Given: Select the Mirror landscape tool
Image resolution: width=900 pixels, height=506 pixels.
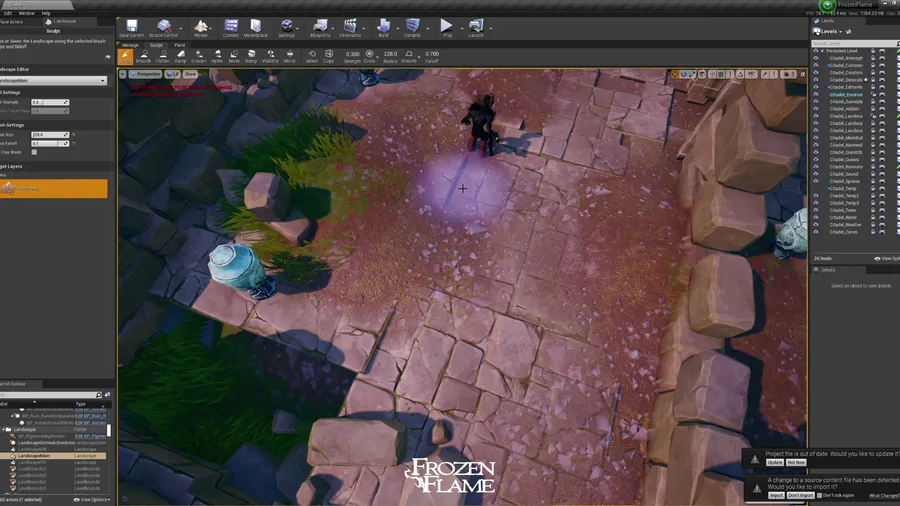Looking at the screenshot, I should 289,56.
